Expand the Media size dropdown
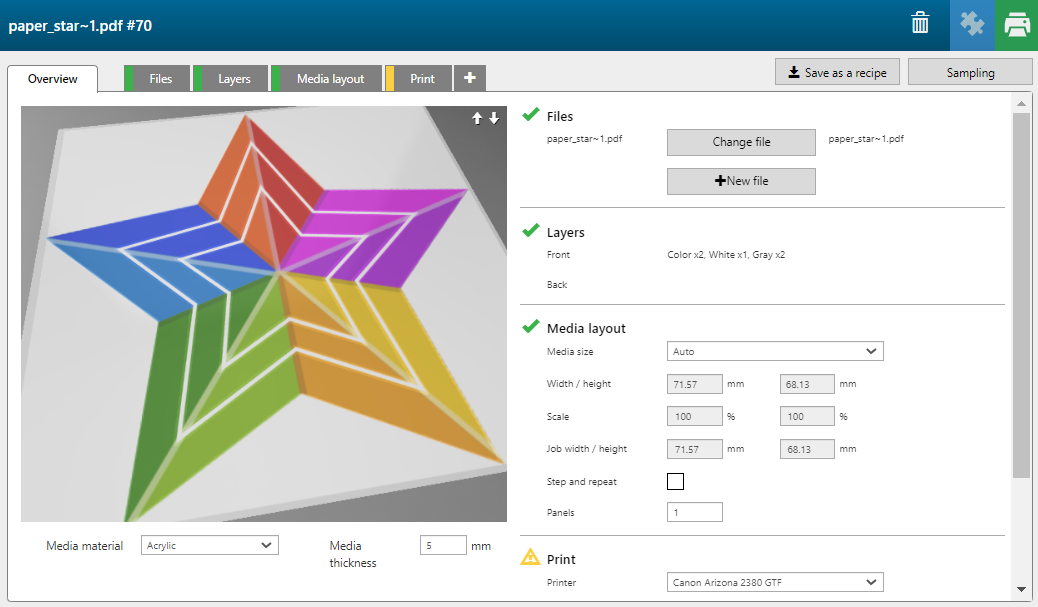 tap(775, 351)
